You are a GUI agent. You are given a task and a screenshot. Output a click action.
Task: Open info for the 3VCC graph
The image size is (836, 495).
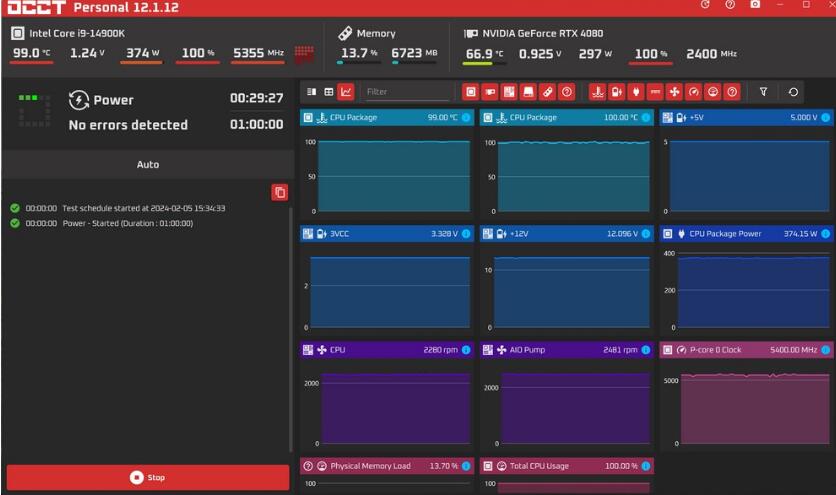coord(466,234)
